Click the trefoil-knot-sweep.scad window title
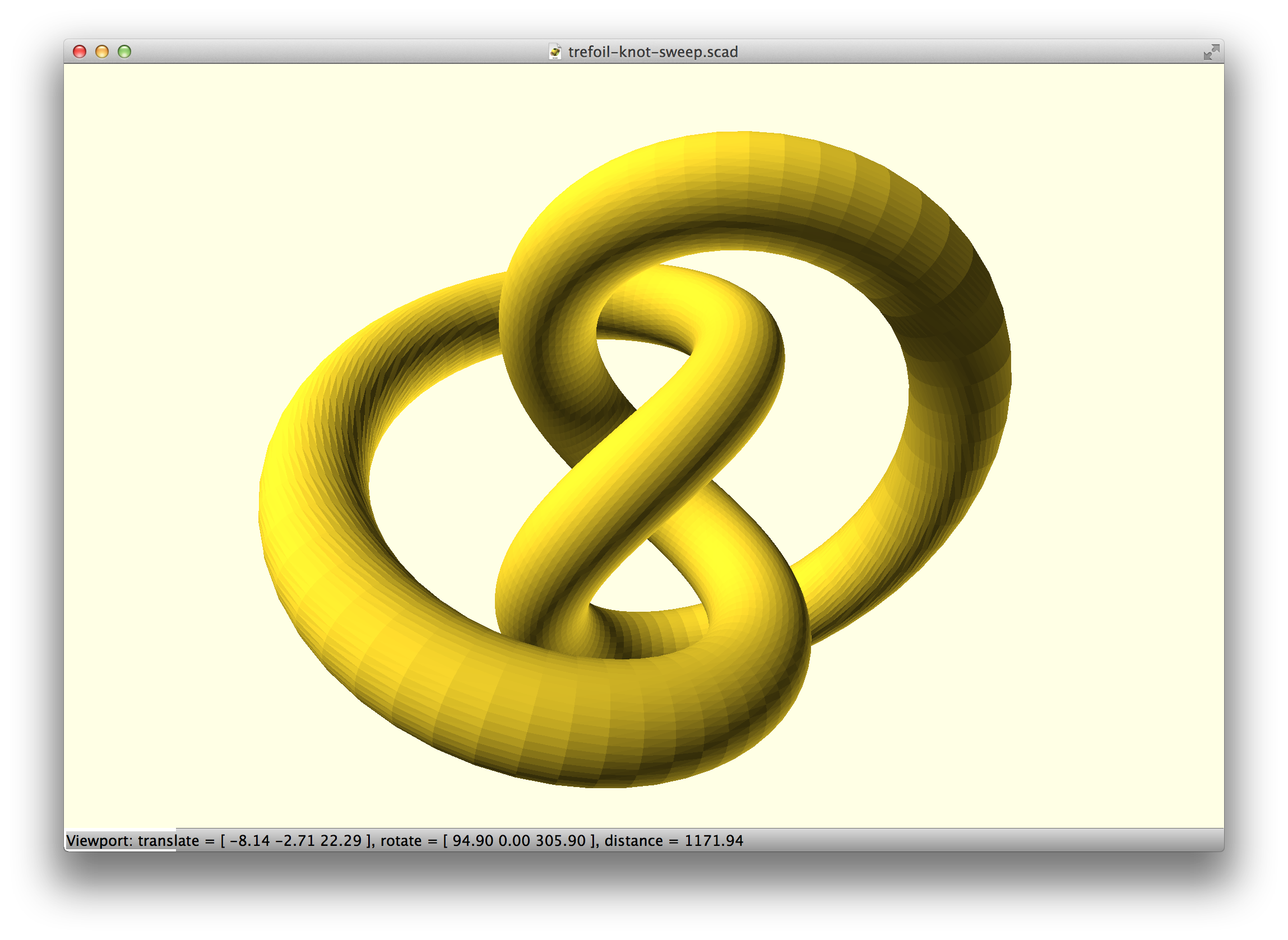1288x940 pixels. click(653, 52)
